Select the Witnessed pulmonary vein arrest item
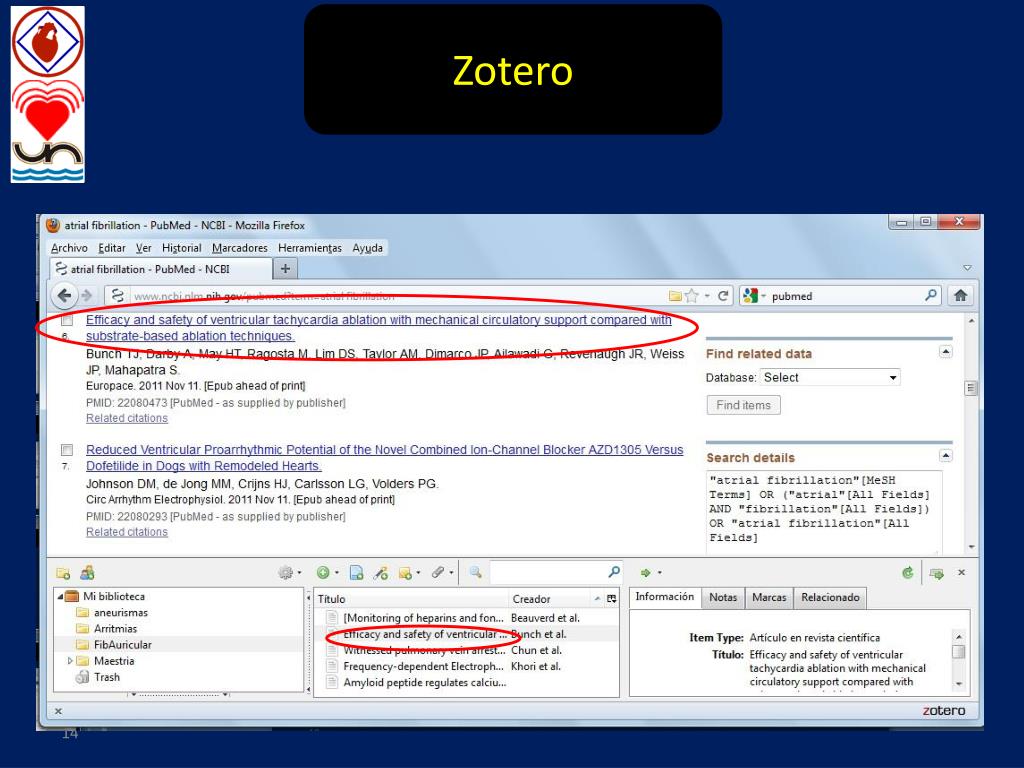The width and height of the screenshot is (1024, 768). pos(466,650)
